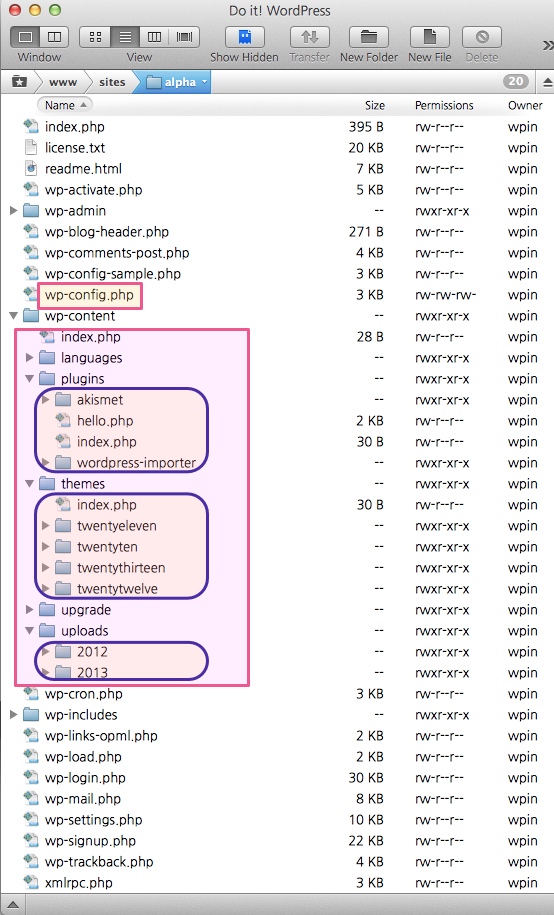Open favorites star path icon
The image size is (554, 915).
19,82
